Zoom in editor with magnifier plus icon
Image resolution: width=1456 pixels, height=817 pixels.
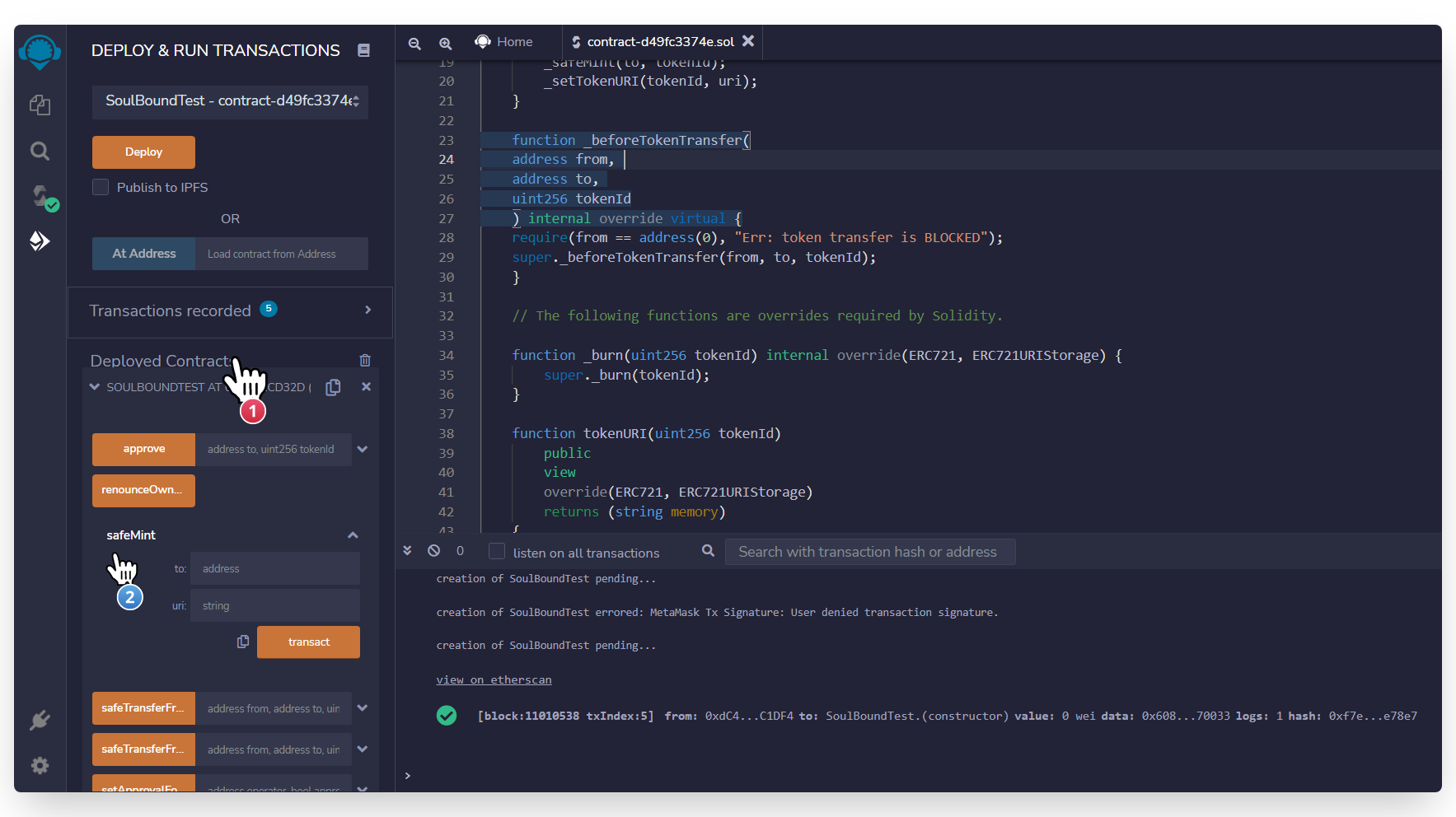click(x=445, y=43)
